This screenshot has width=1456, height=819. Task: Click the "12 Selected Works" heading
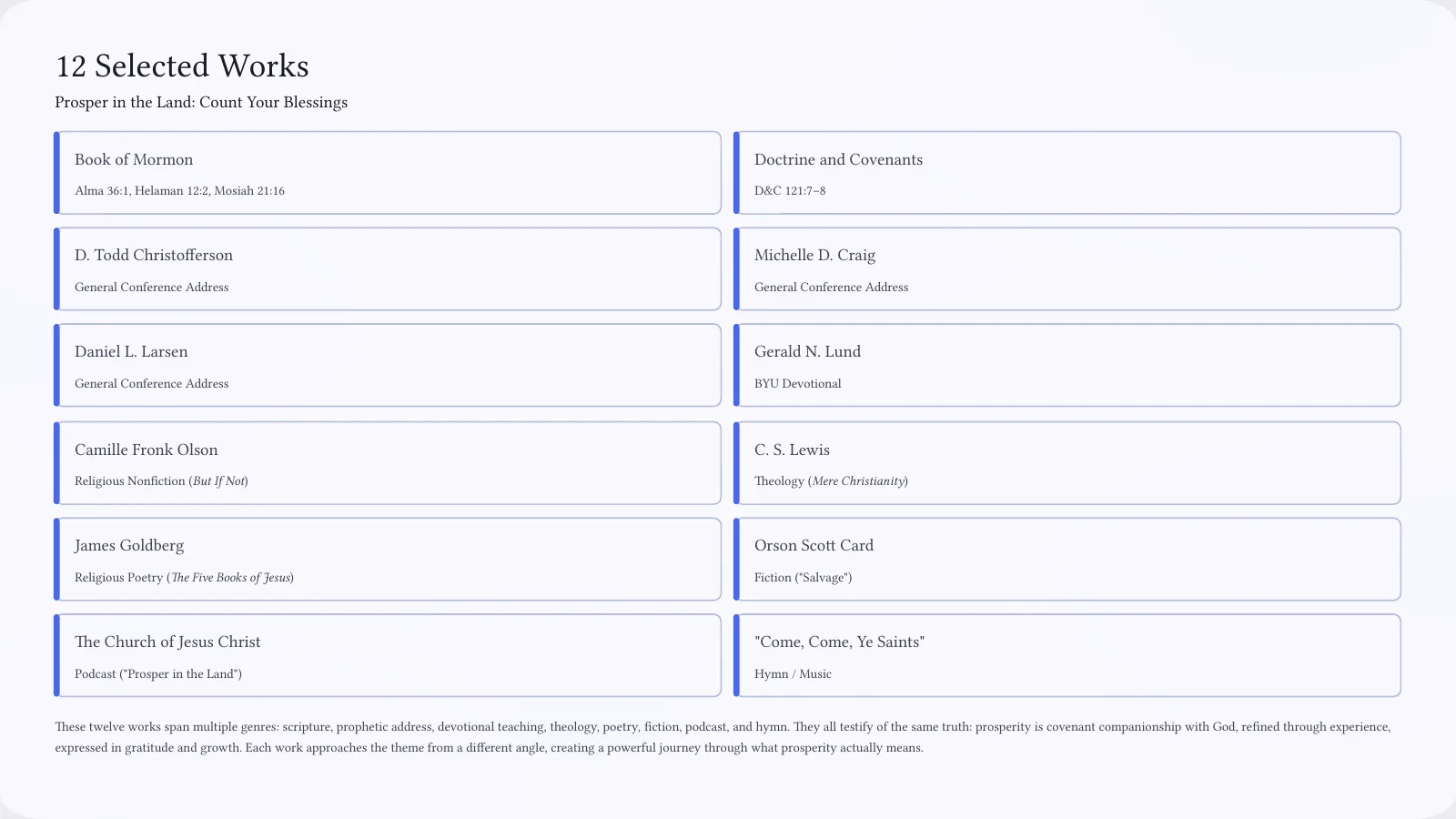click(x=182, y=66)
